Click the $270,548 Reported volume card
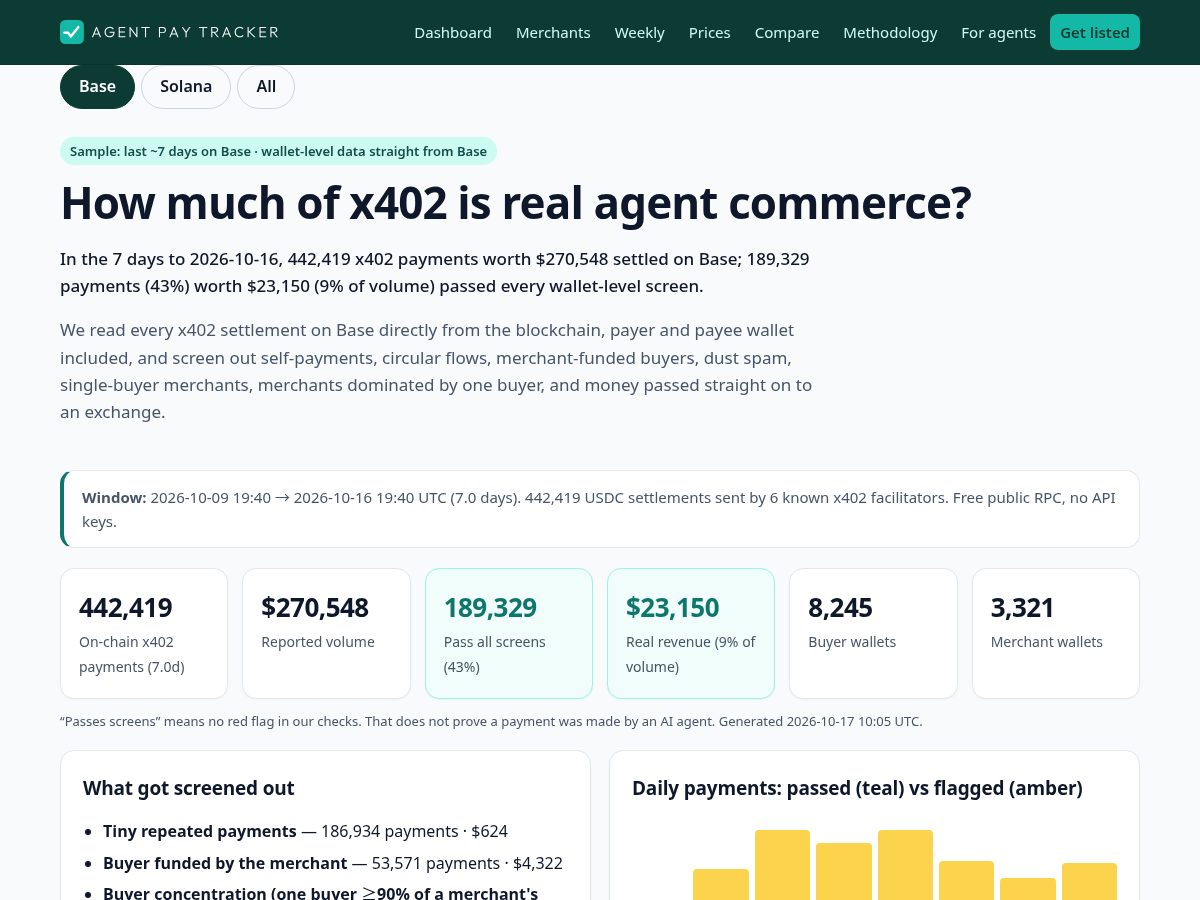Image resolution: width=1200 pixels, height=900 pixels. pyautogui.click(x=326, y=633)
